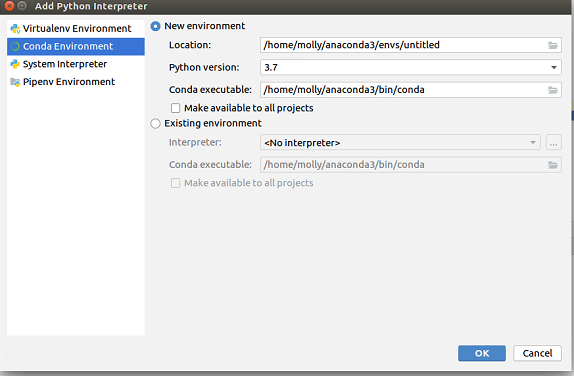Viewport: 574px width, 376px height.
Task: Enable Make available to all projects
Action: (175, 108)
